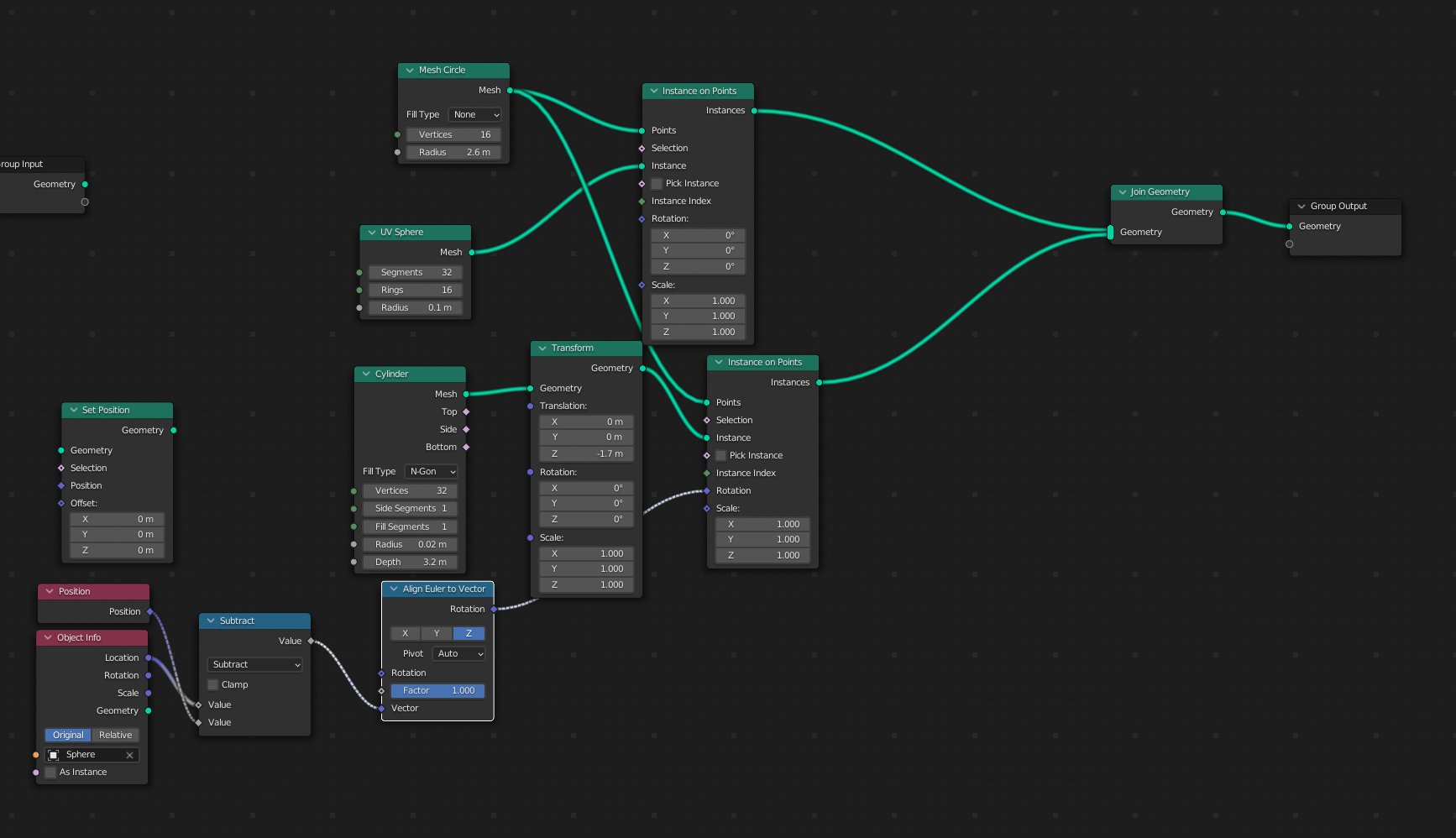1456x838 pixels.
Task: Select the X axis in Align Euler
Action: pyautogui.click(x=406, y=634)
